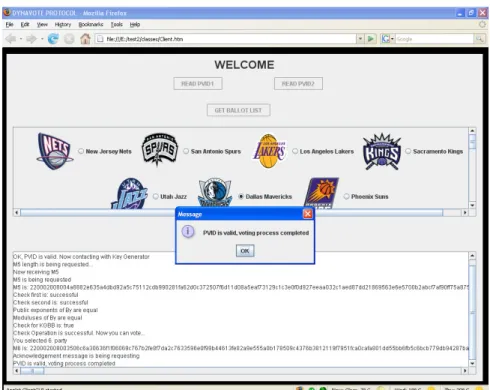Click the San Antonio Spurs logo
490x390 pixels.
point(160,150)
